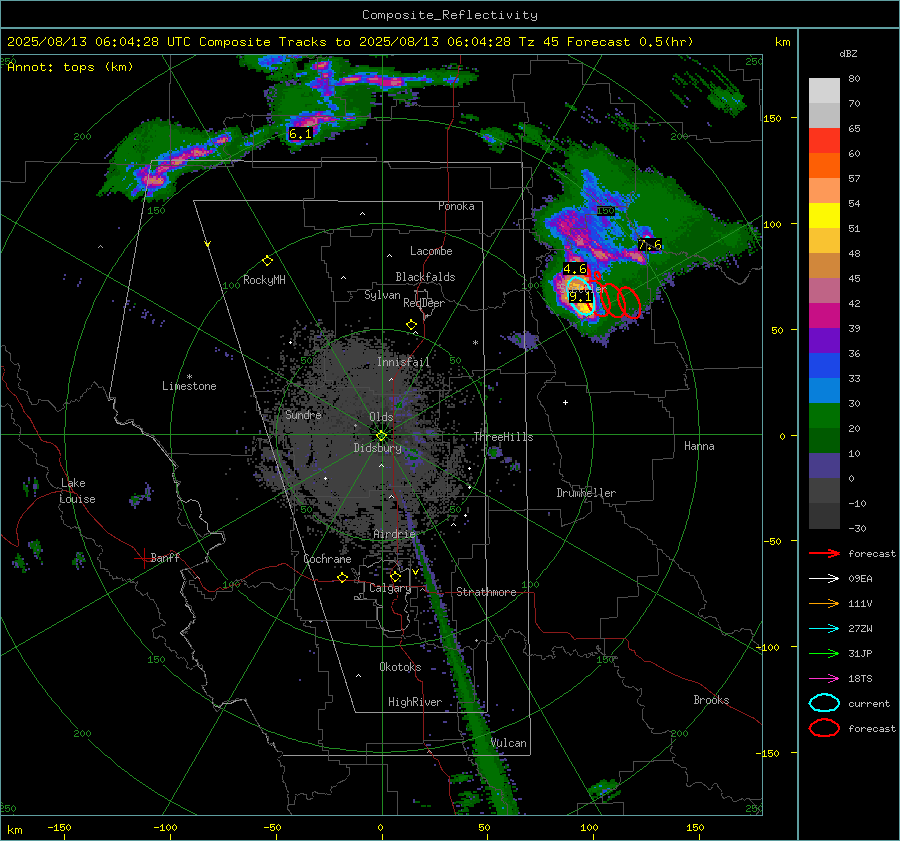Click the Limestone label on map
This screenshot has height=841, width=900.
tap(189, 386)
